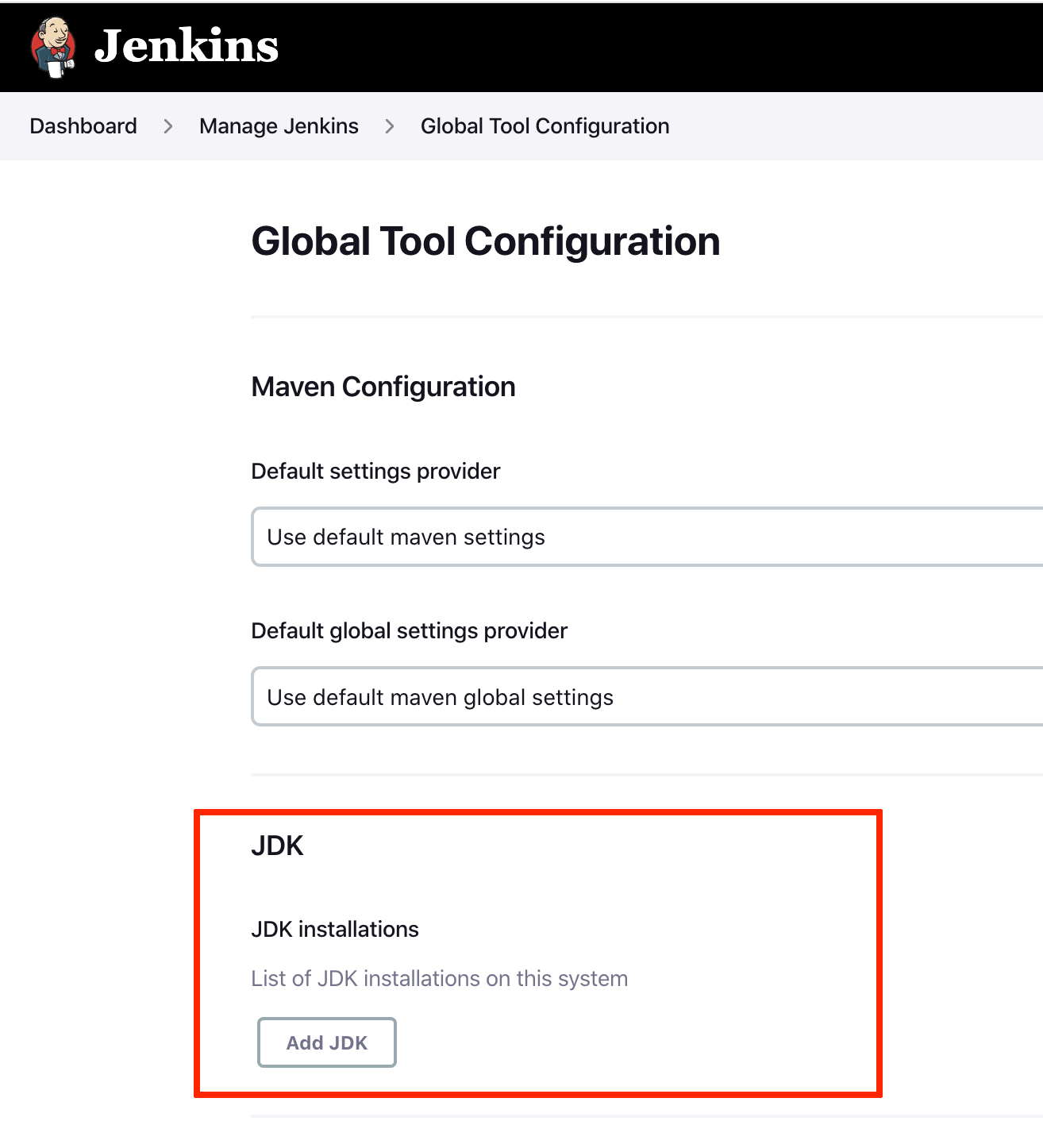This screenshot has height=1148, width=1043.
Task: Click the Jenkins title text in header
Action: pos(187,46)
